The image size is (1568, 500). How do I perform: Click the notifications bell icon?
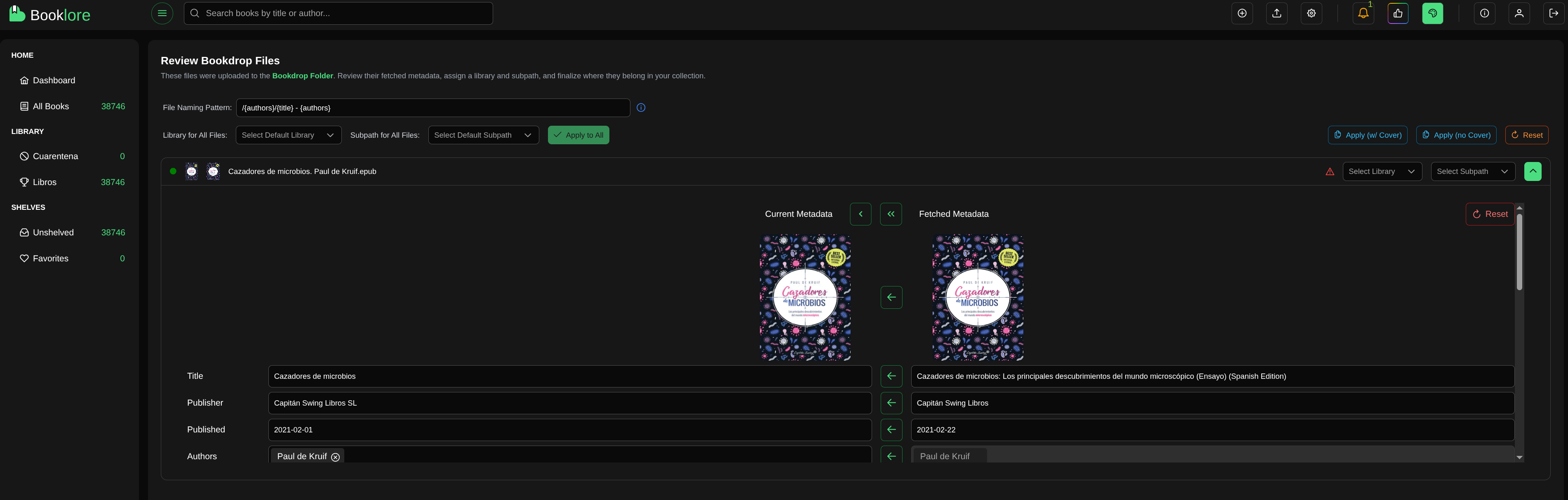1363,13
